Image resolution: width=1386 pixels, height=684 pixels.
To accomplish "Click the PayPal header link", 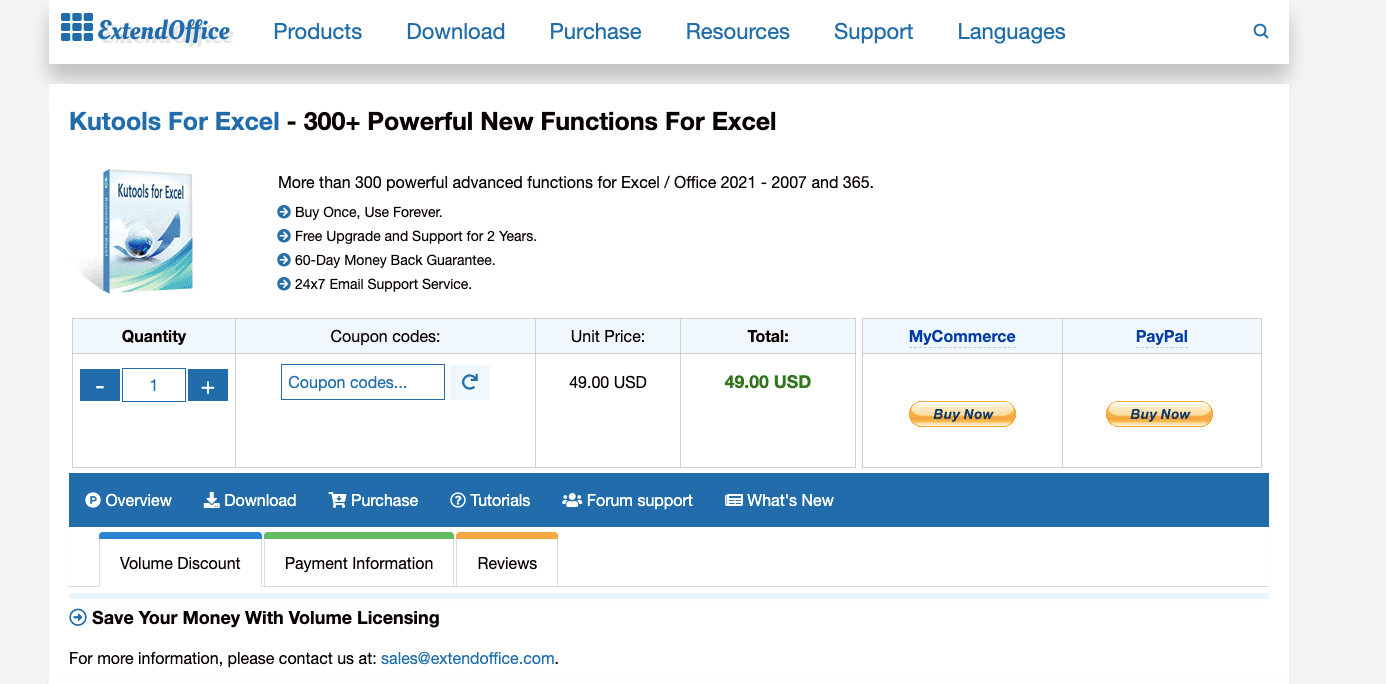I will click(x=1162, y=337).
